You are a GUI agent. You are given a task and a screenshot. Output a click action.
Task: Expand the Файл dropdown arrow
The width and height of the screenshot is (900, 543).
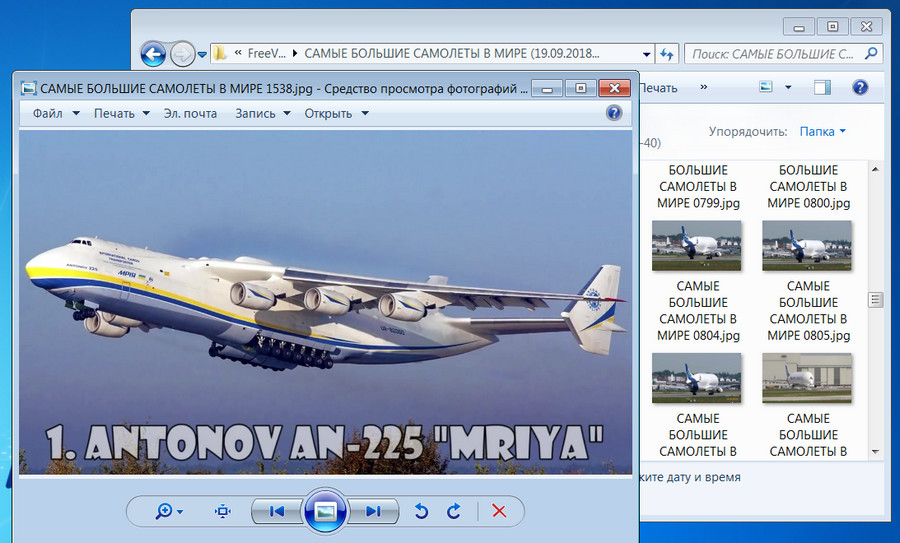tap(76, 114)
